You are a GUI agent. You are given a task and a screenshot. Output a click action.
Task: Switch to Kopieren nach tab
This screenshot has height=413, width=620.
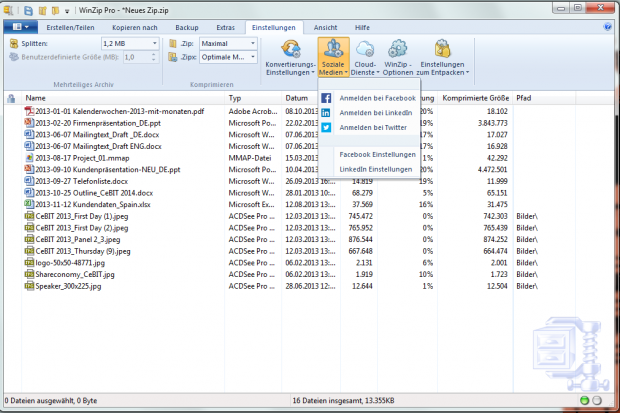[x=134, y=27]
